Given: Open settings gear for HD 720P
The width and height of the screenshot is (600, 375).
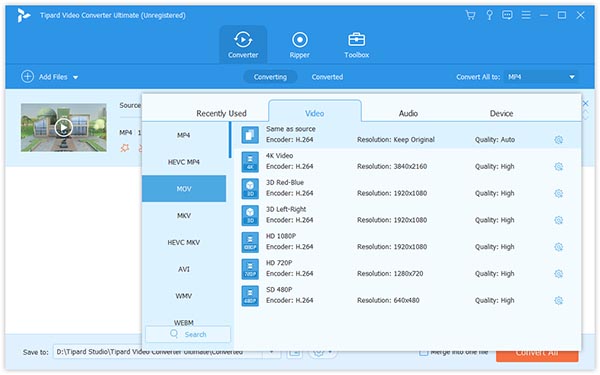Looking at the screenshot, I should (559, 274).
